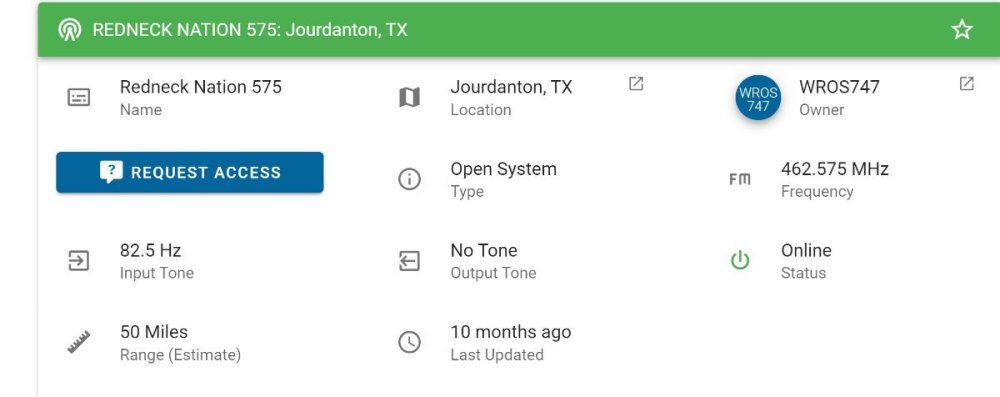The height and width of the screenshot is (397, 1000).
Task: Star this repeater as a favorite
Action: (962, 29)
